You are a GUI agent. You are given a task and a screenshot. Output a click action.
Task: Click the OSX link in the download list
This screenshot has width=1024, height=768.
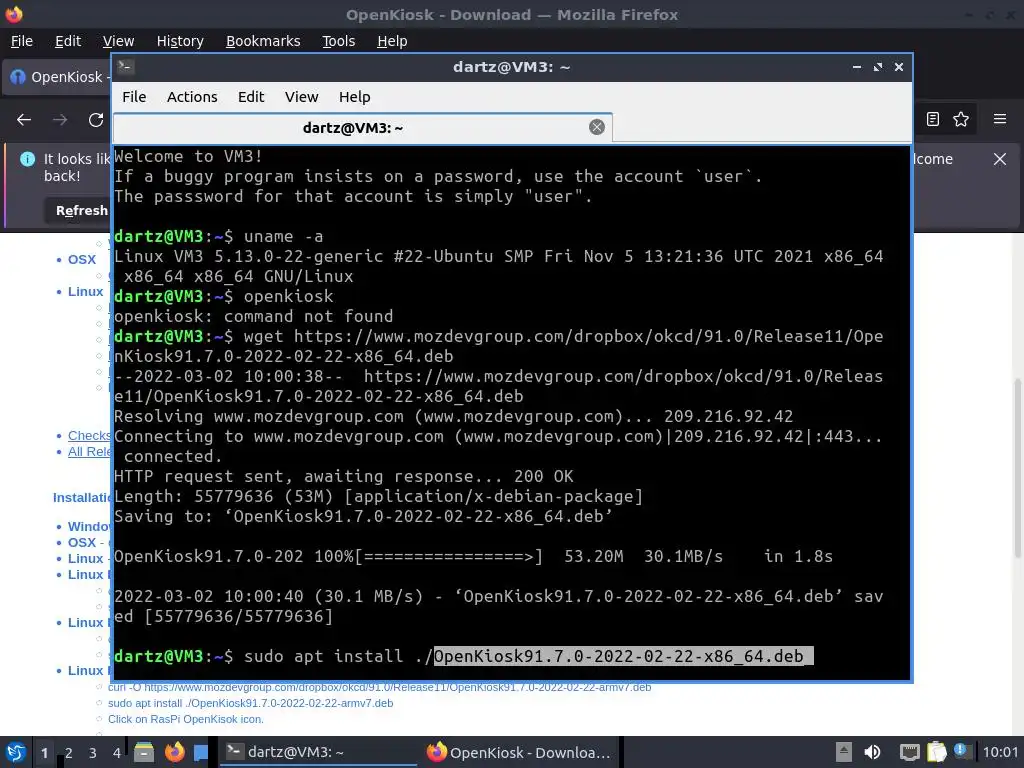coord(82,259)
